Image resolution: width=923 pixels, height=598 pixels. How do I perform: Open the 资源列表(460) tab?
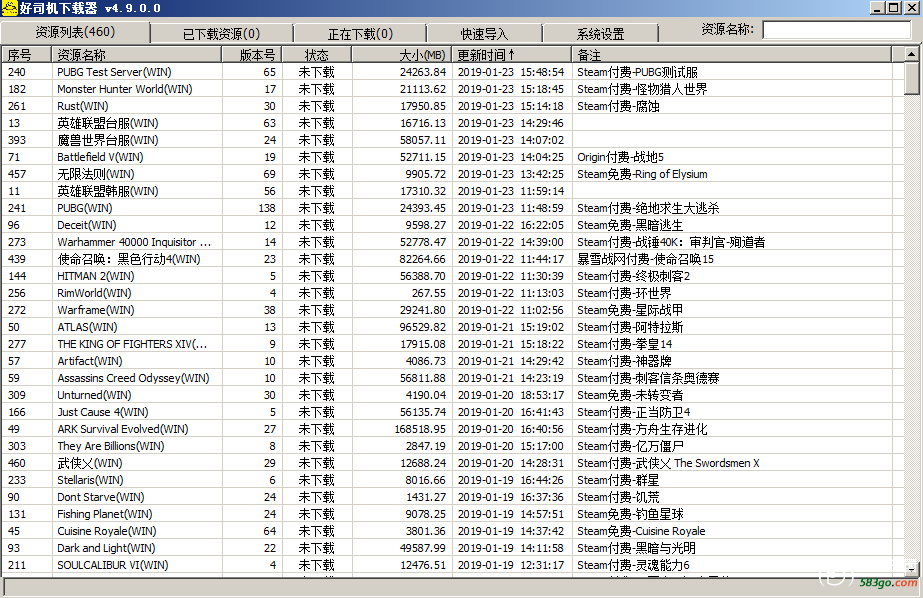75,32
